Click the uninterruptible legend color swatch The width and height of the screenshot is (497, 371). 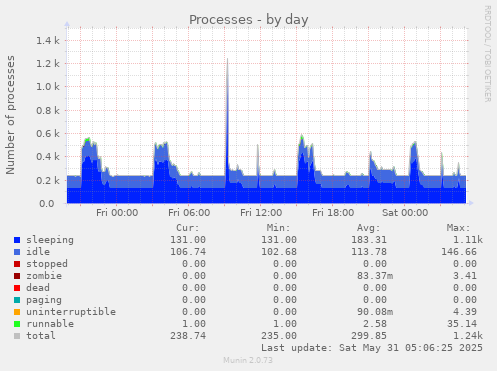click(17, 312)
